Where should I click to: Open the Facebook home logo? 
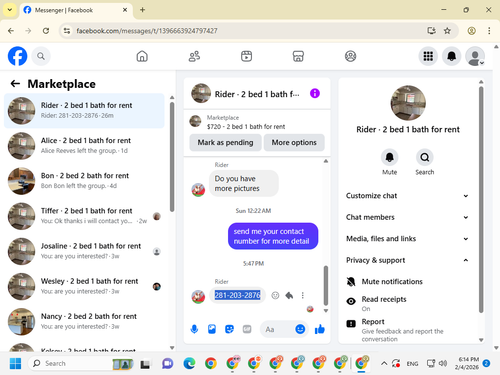(17, 56)
